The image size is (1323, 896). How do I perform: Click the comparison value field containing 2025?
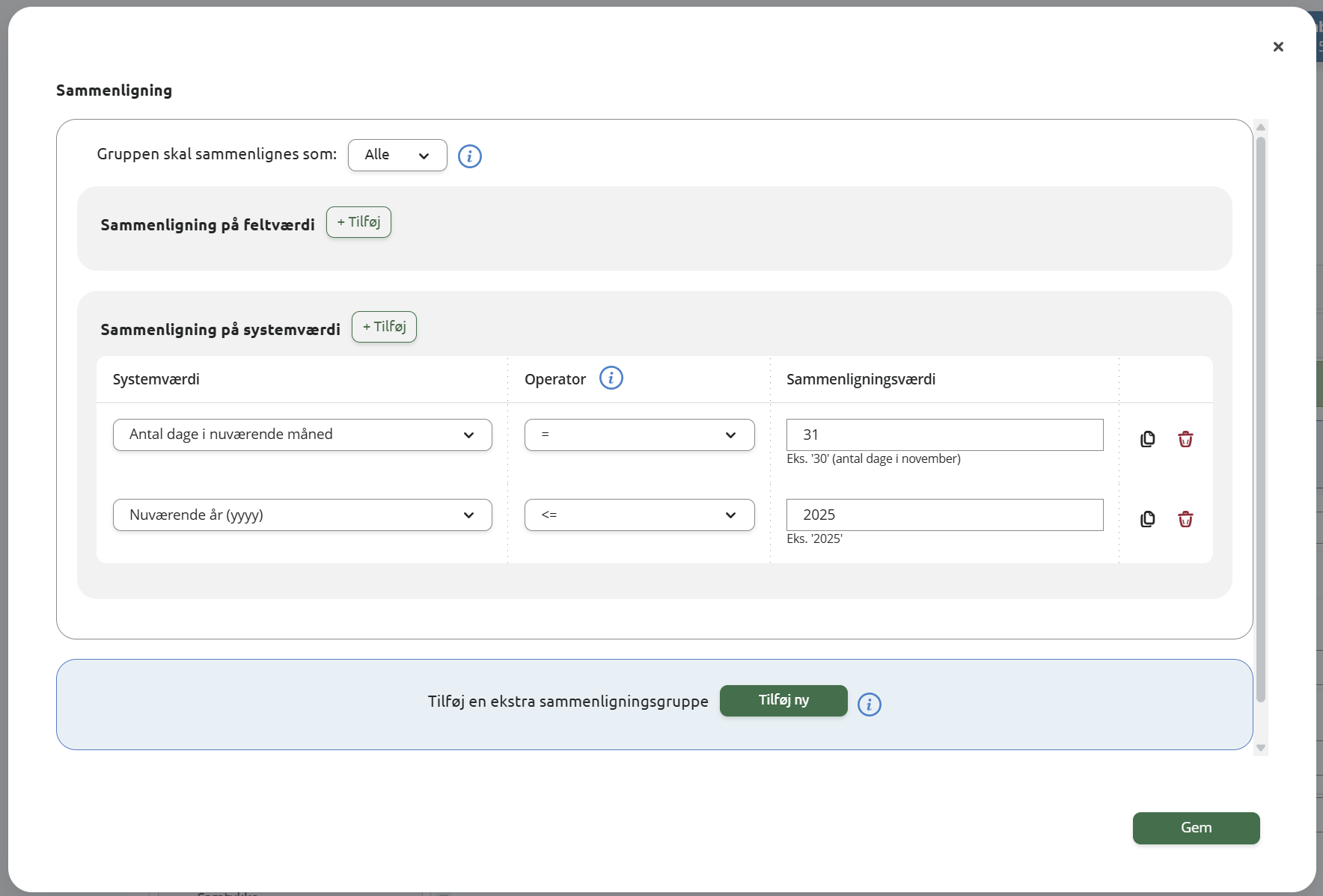point(944,515)
